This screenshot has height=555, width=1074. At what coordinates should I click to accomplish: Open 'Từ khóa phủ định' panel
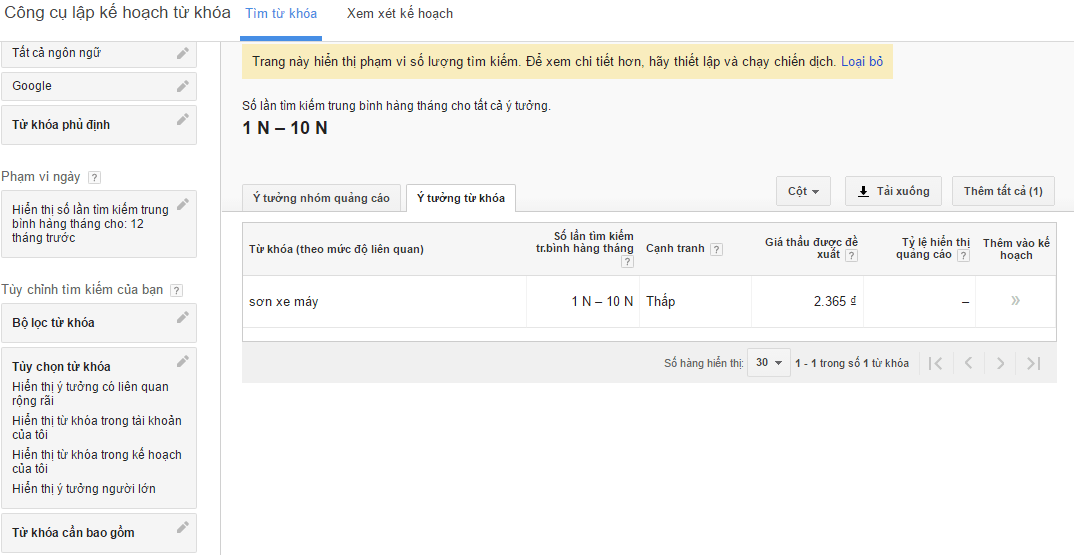point(99,125)
